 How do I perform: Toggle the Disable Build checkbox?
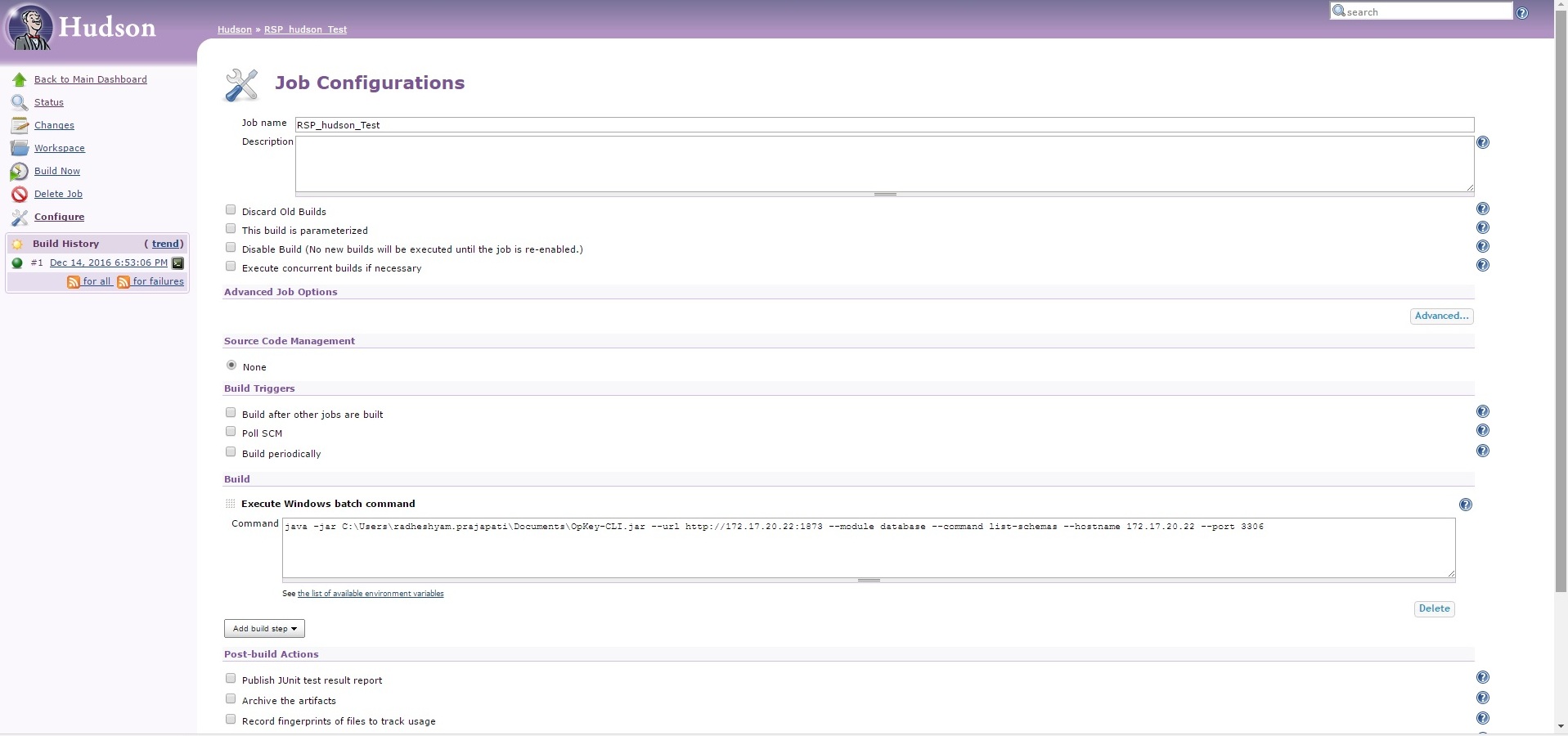(x=231, y=248)
